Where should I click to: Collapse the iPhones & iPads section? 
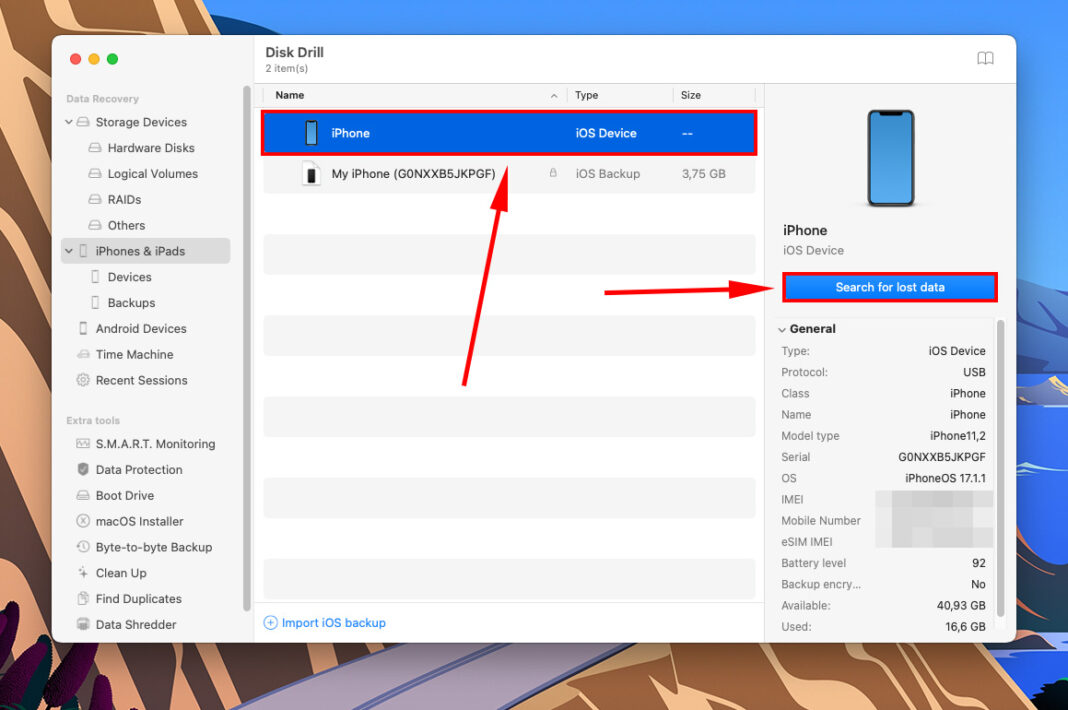click(68, 251)
